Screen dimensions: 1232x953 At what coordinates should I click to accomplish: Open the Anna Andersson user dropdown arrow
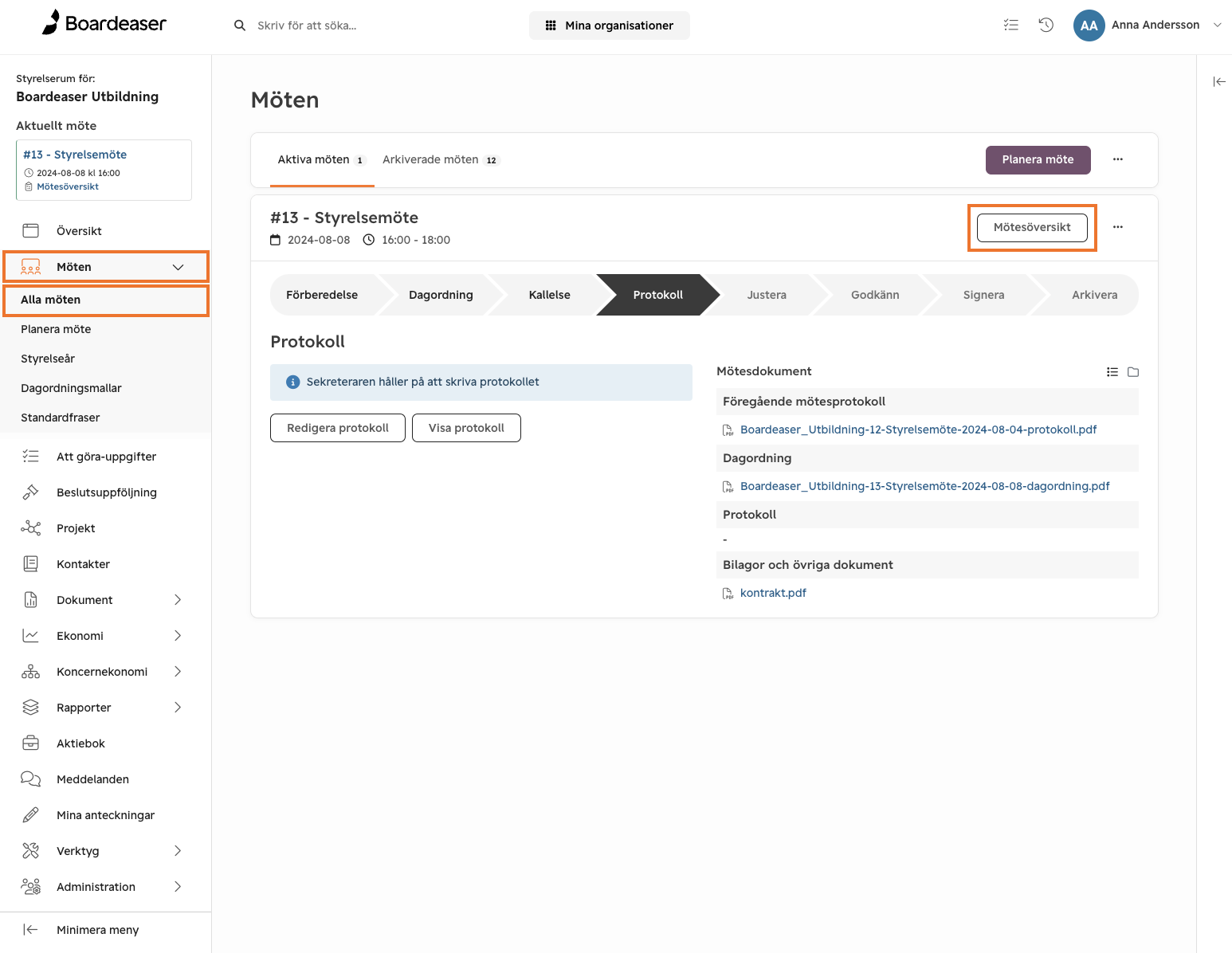click(x=1218, y=25)
